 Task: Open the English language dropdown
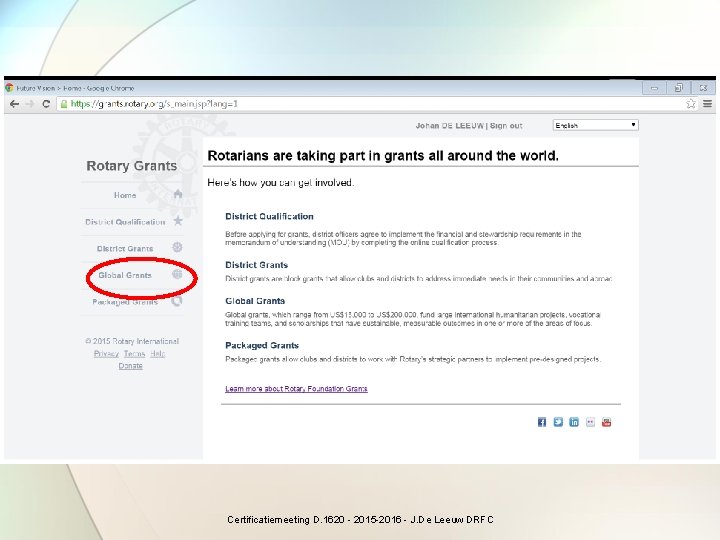596,125
